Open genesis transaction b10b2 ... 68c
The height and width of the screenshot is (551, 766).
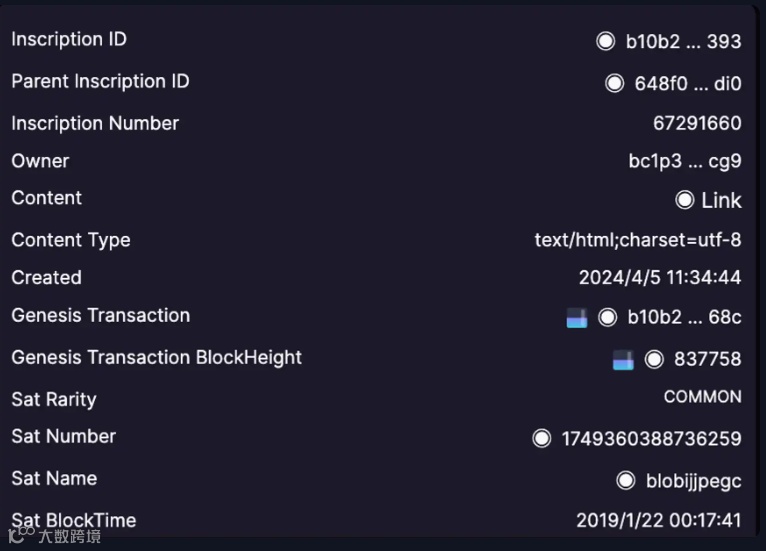click(x=684, y=318)
